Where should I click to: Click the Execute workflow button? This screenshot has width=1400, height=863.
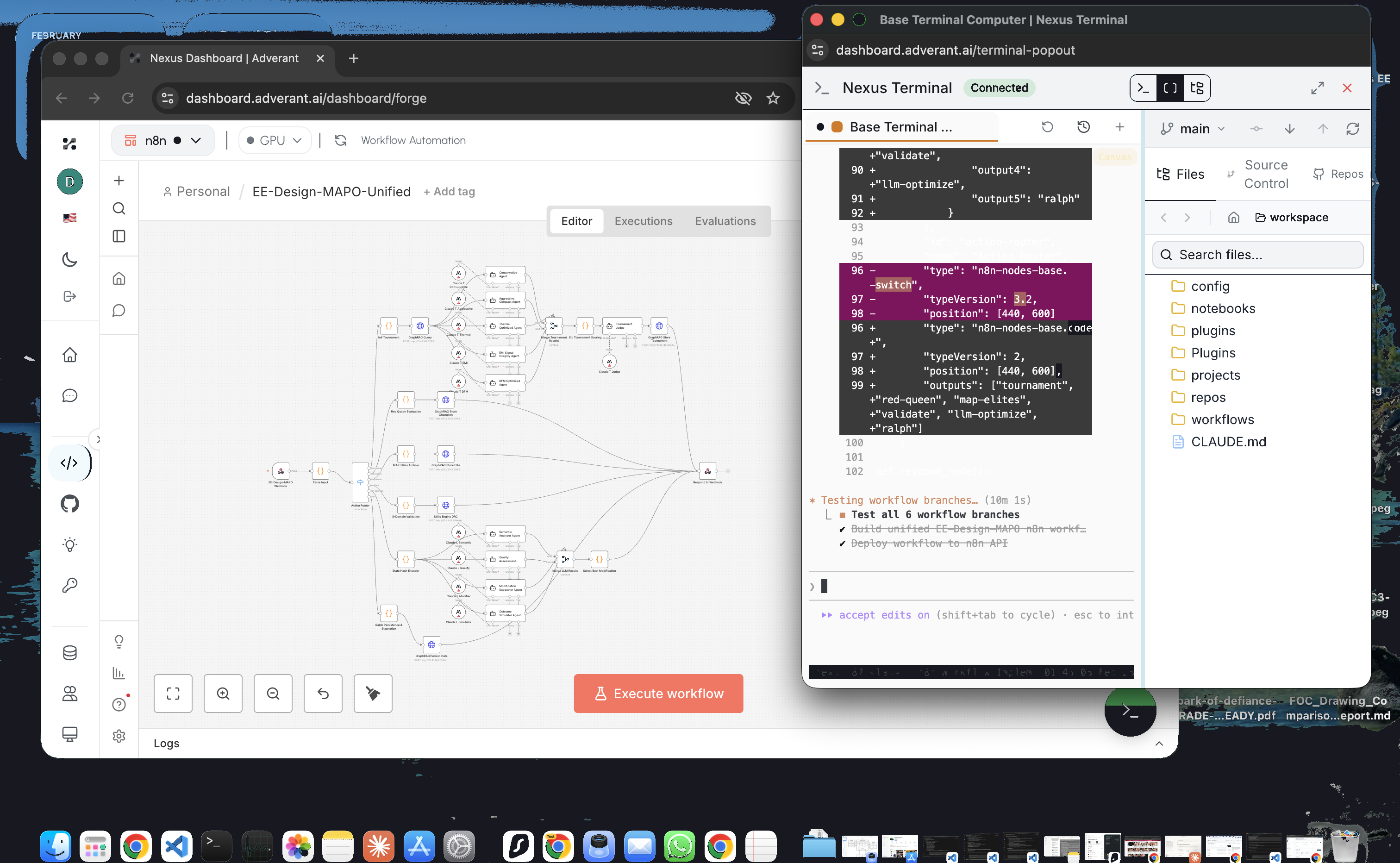[658, 693]
